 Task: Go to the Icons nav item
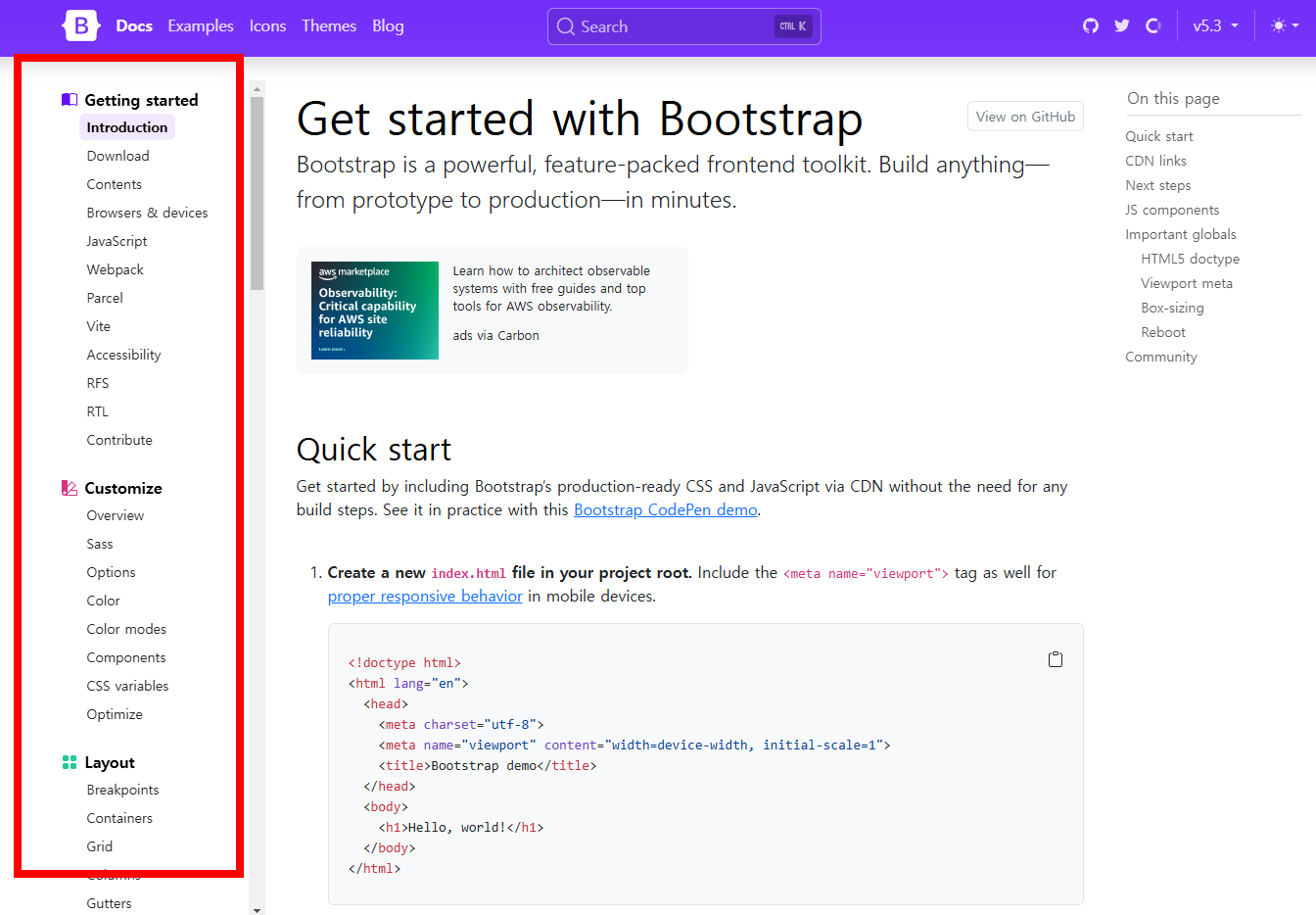[x=267, y=26]
